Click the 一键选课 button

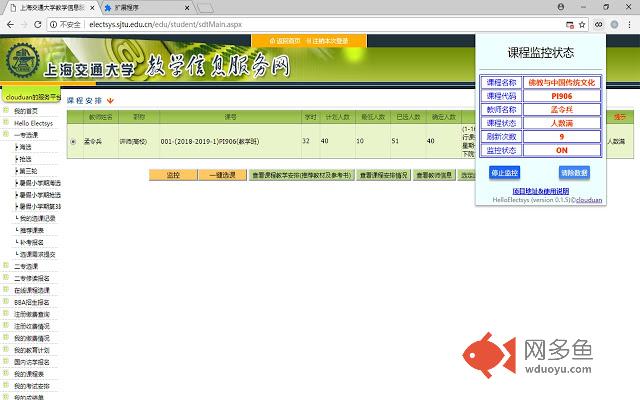[x=222, y=175]
